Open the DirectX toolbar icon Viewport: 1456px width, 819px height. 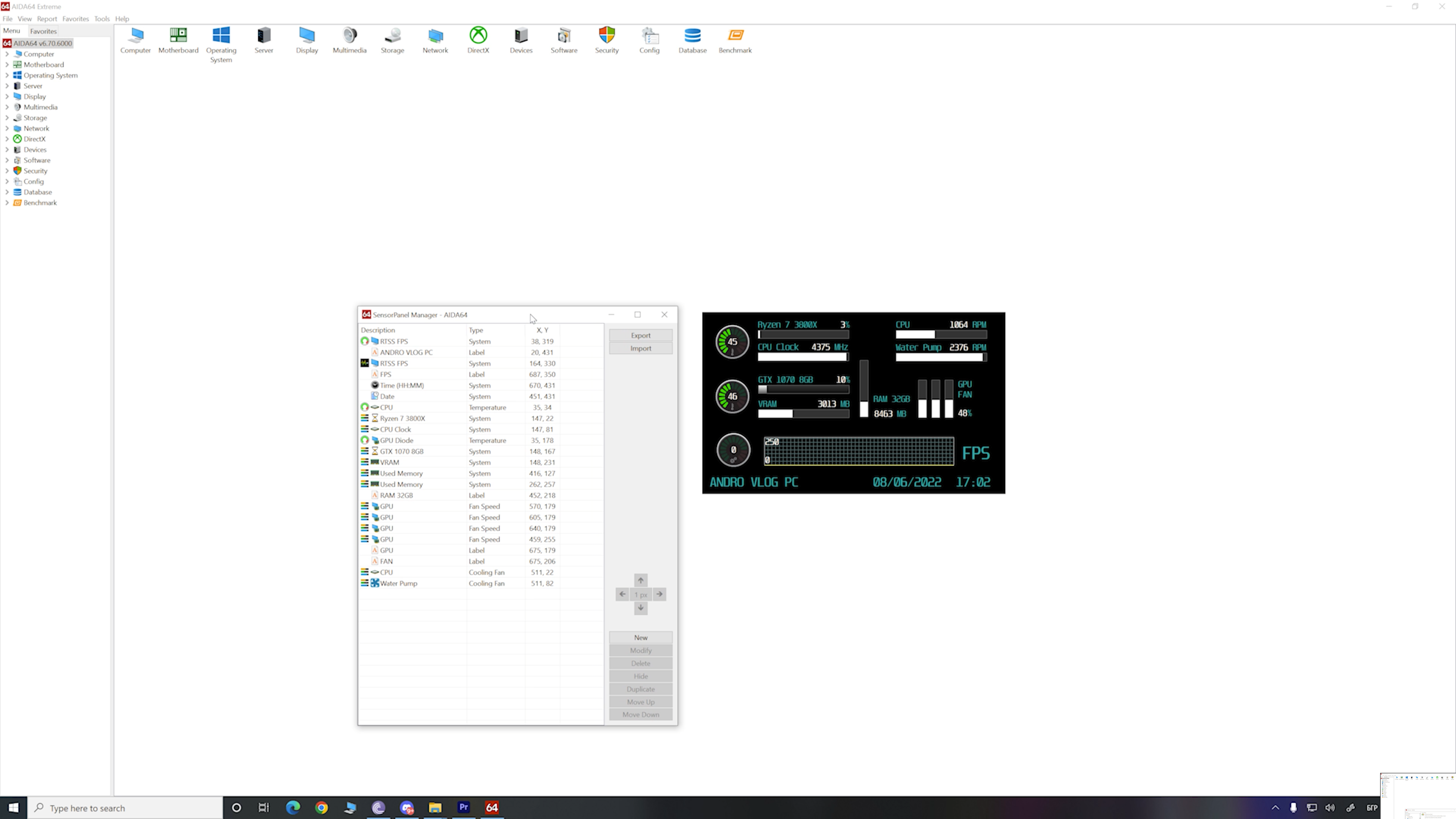point(478,40)
